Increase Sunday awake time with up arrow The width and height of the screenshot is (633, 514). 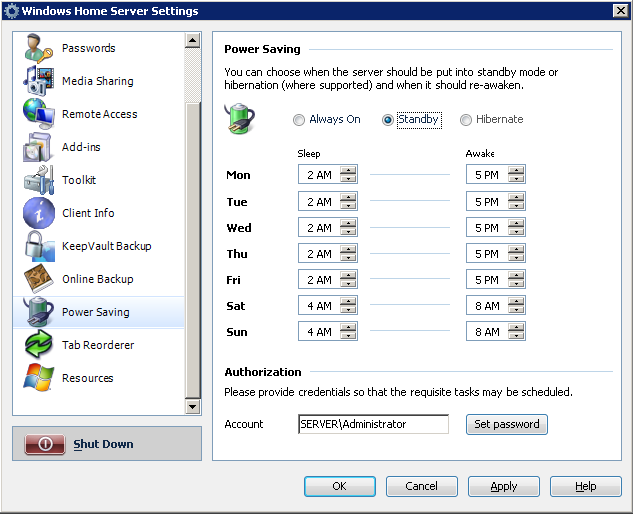pyautogui.click(x=516, y=327)
